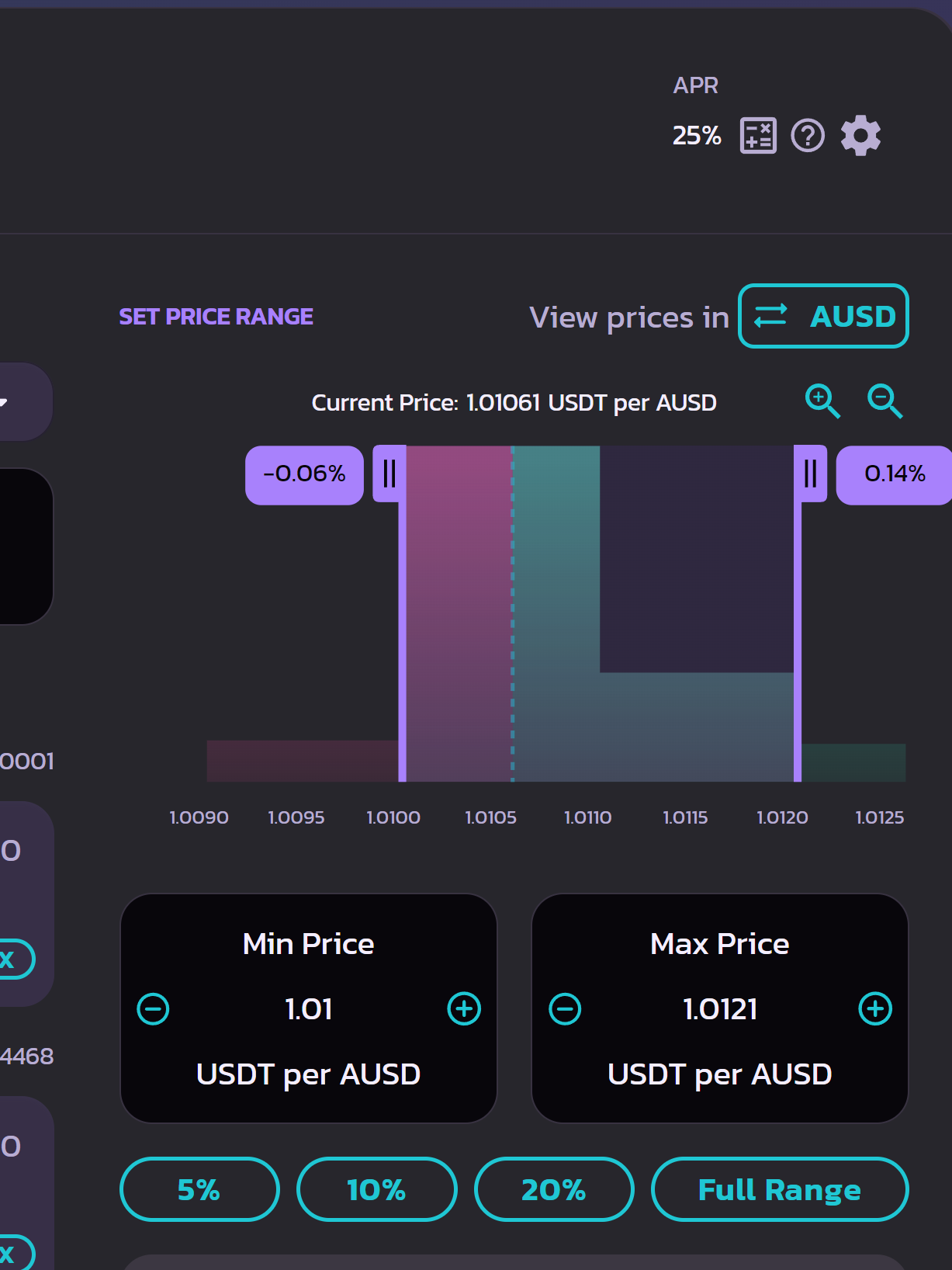Increase the Max Price value

[x=875, y=1009]
